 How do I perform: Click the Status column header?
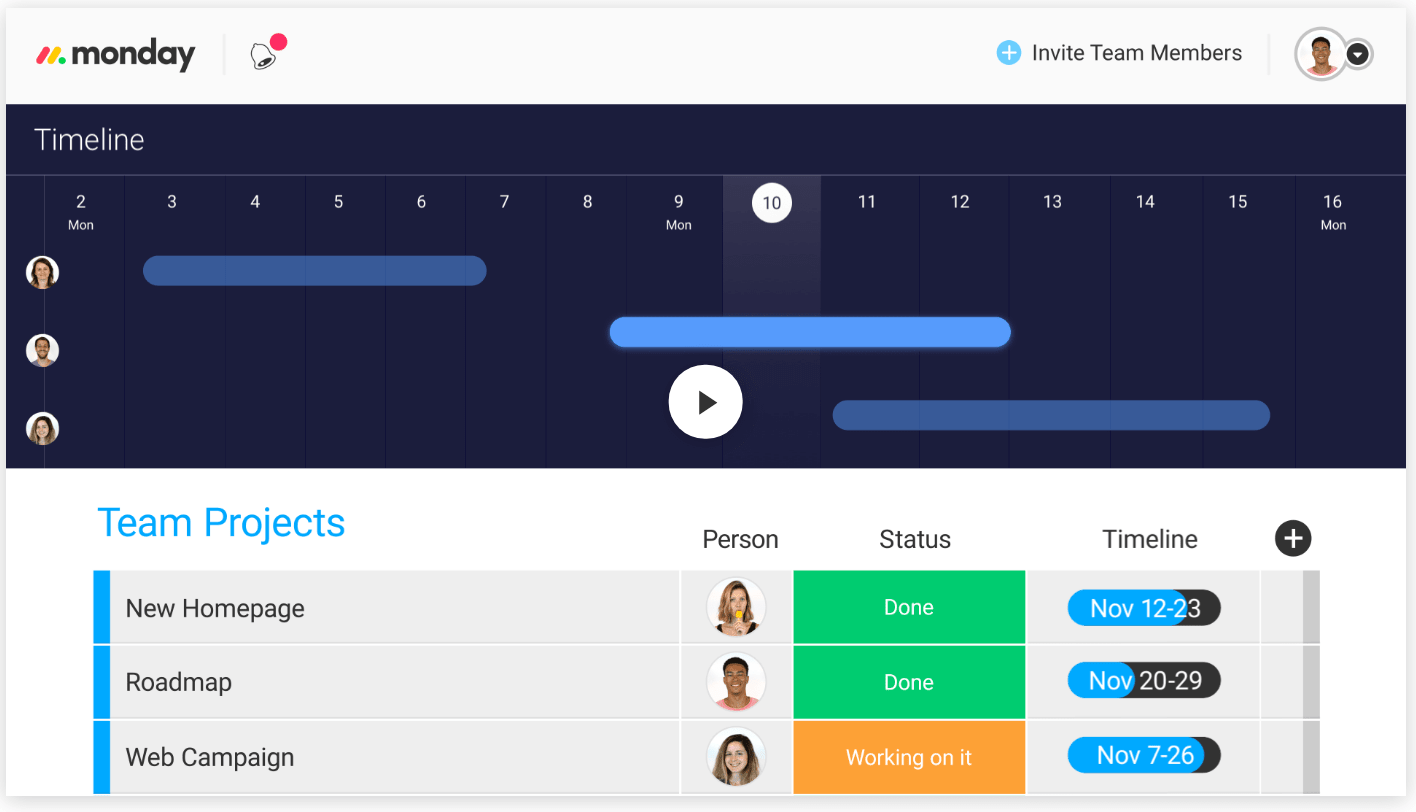914,540
